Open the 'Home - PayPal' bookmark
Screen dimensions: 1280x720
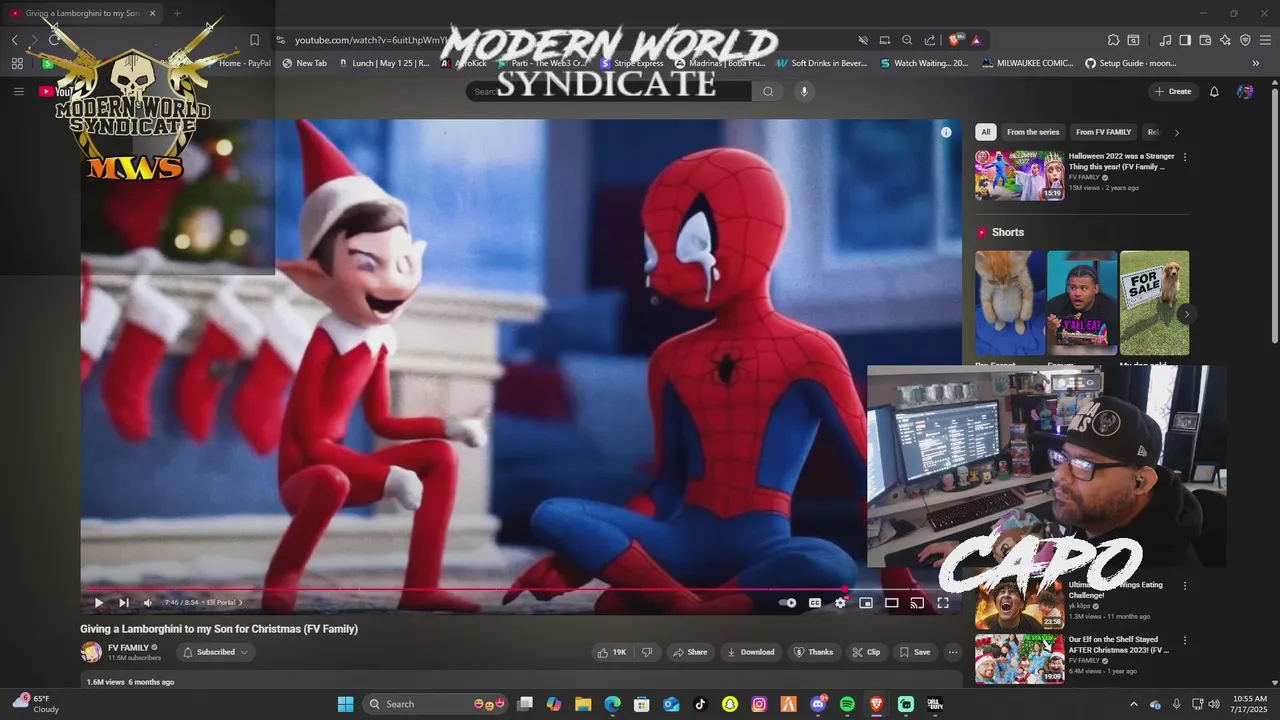tap(244, 63)
